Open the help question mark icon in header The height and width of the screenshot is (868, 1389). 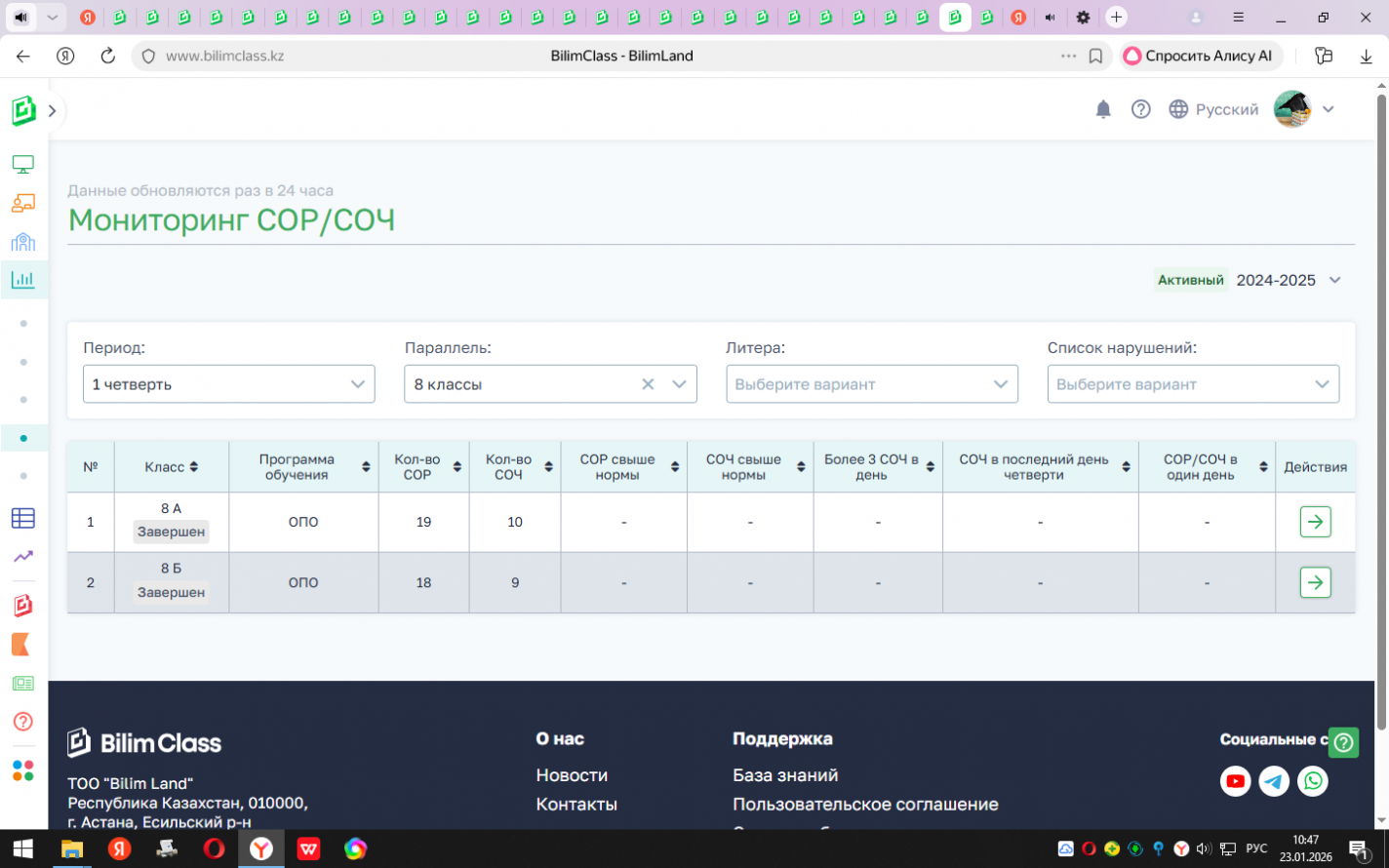[x=1140, y=109]
